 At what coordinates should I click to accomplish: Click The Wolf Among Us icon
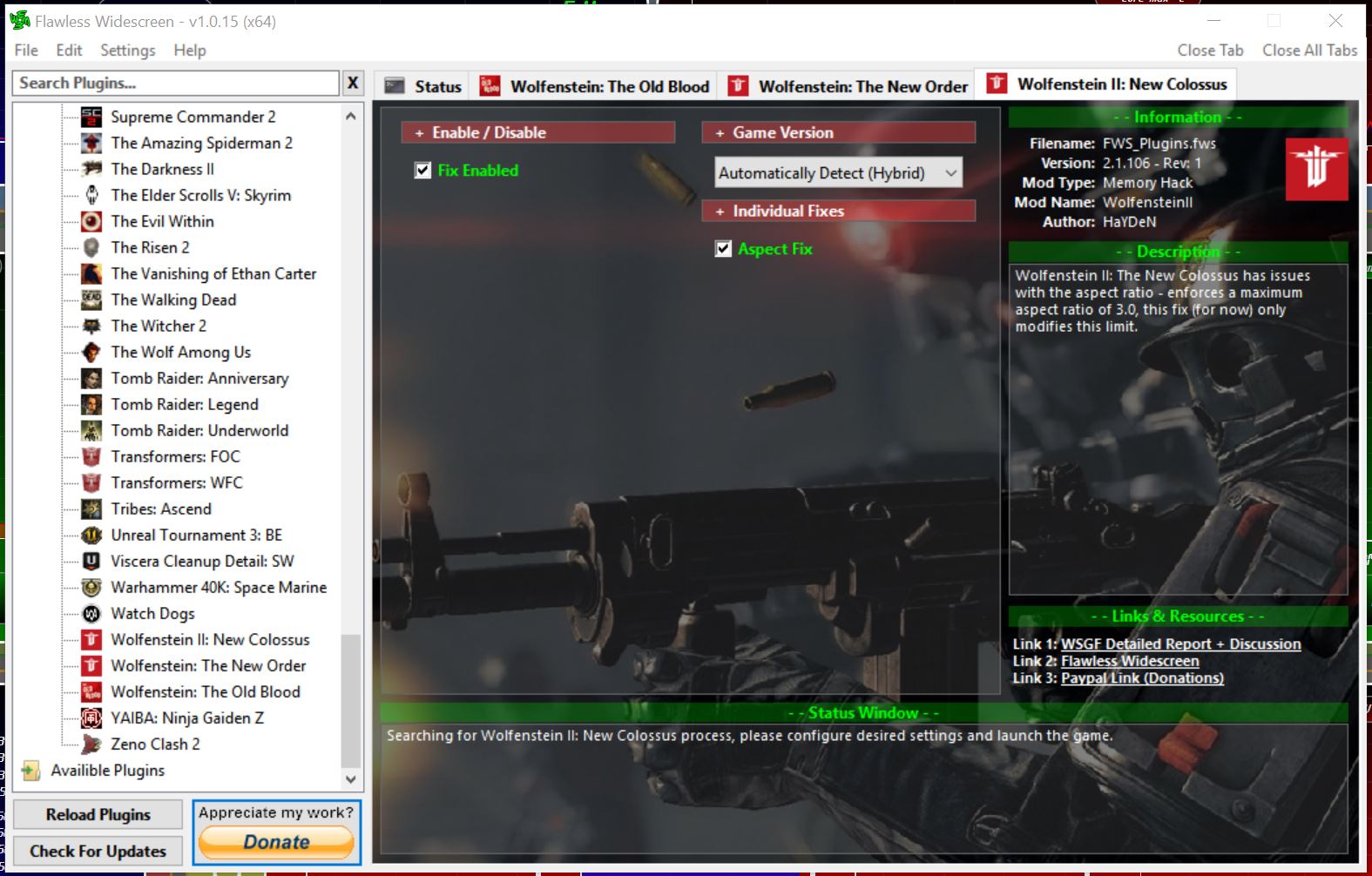(91, 352)
